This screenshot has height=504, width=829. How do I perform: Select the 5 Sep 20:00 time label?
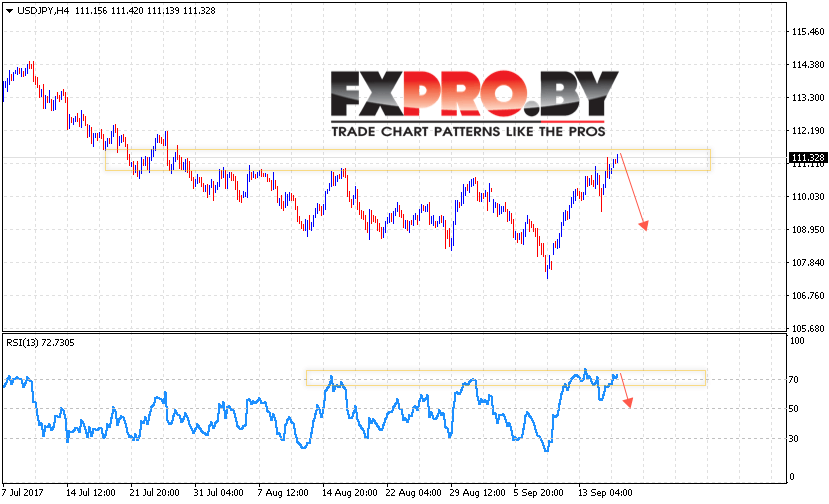[x=538, y=493]
